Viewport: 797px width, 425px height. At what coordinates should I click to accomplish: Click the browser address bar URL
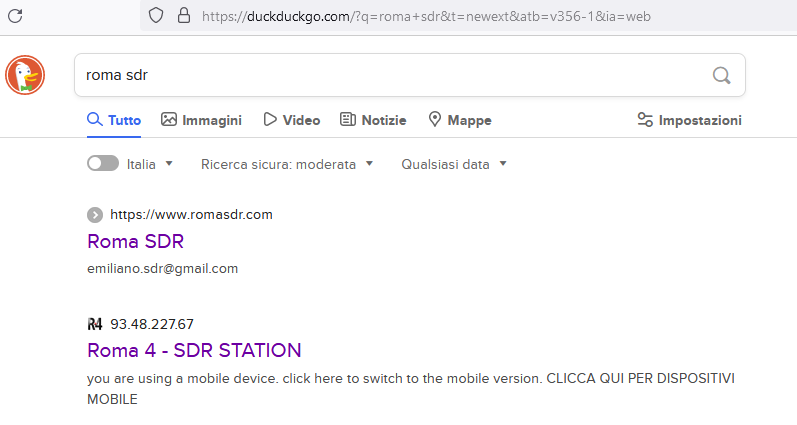426,16
